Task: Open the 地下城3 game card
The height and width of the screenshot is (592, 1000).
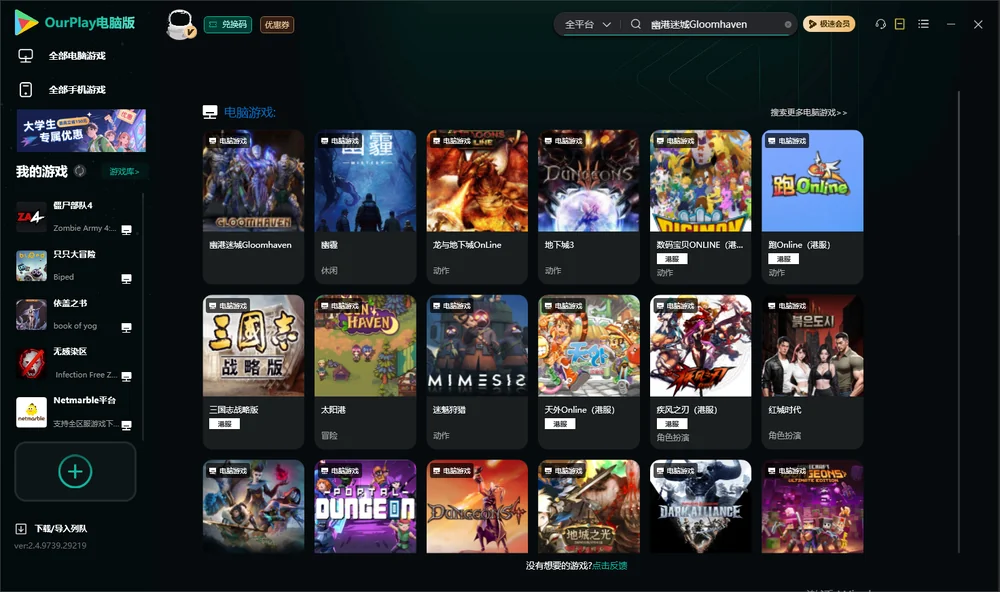Action: 589,207
